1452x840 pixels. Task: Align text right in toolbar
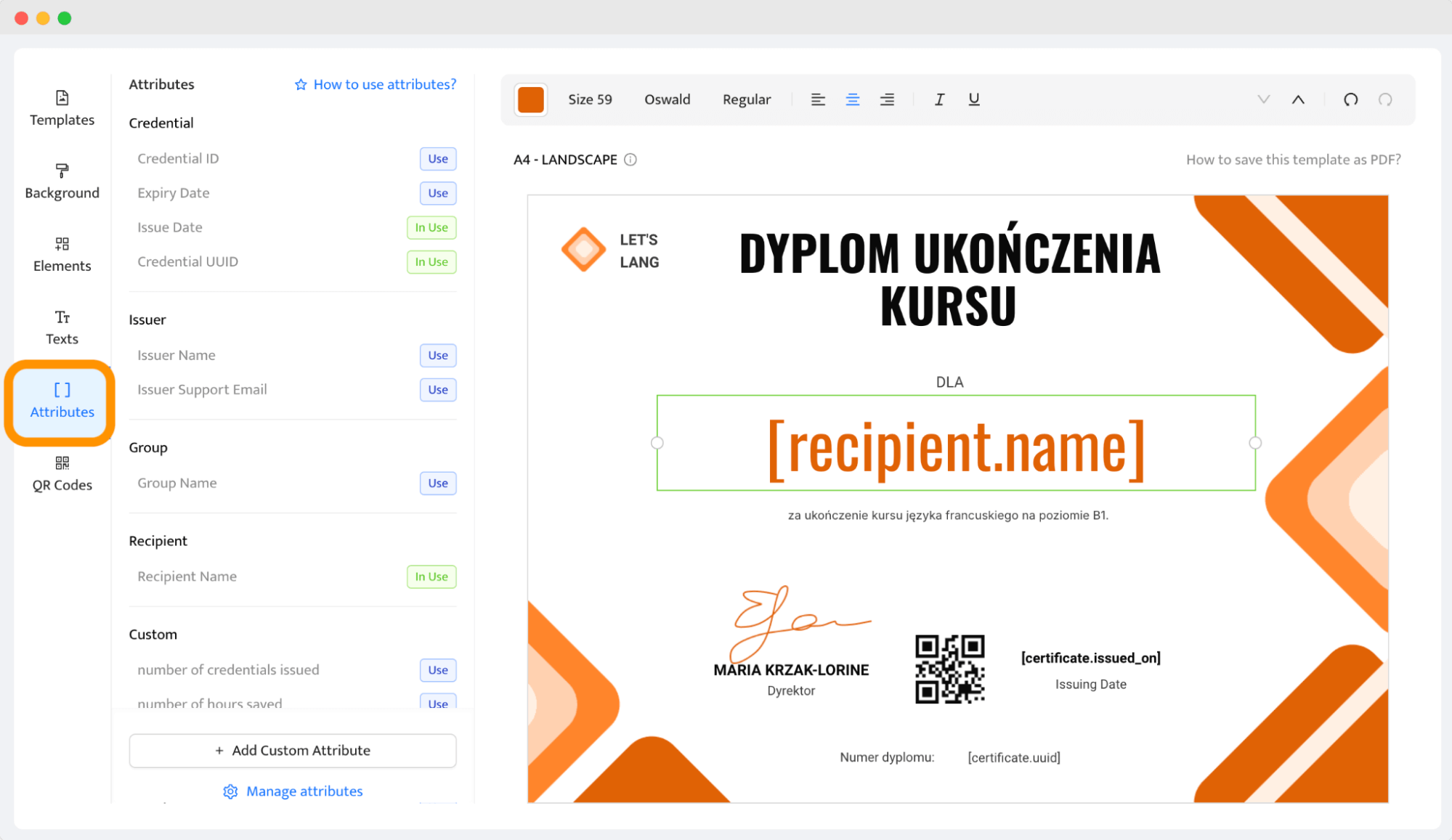(x=887, y=99)
